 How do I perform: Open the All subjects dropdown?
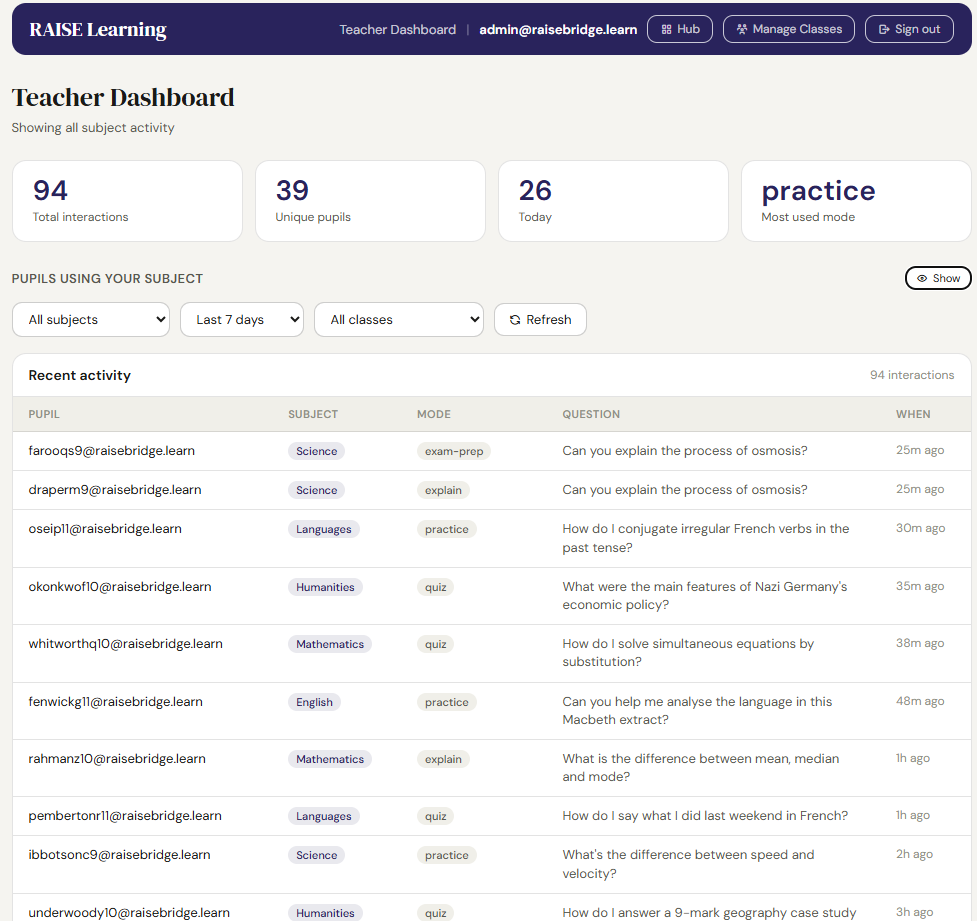[x=91, y=320]
